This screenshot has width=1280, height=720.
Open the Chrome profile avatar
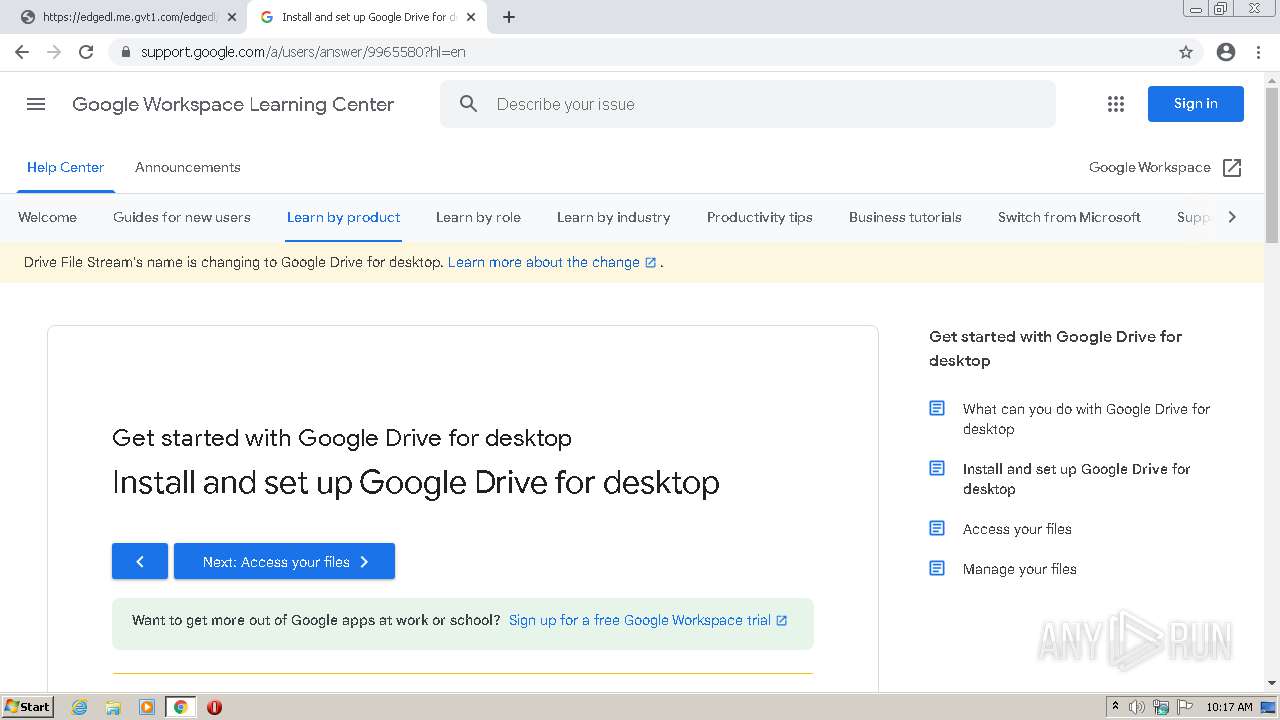1226,52
